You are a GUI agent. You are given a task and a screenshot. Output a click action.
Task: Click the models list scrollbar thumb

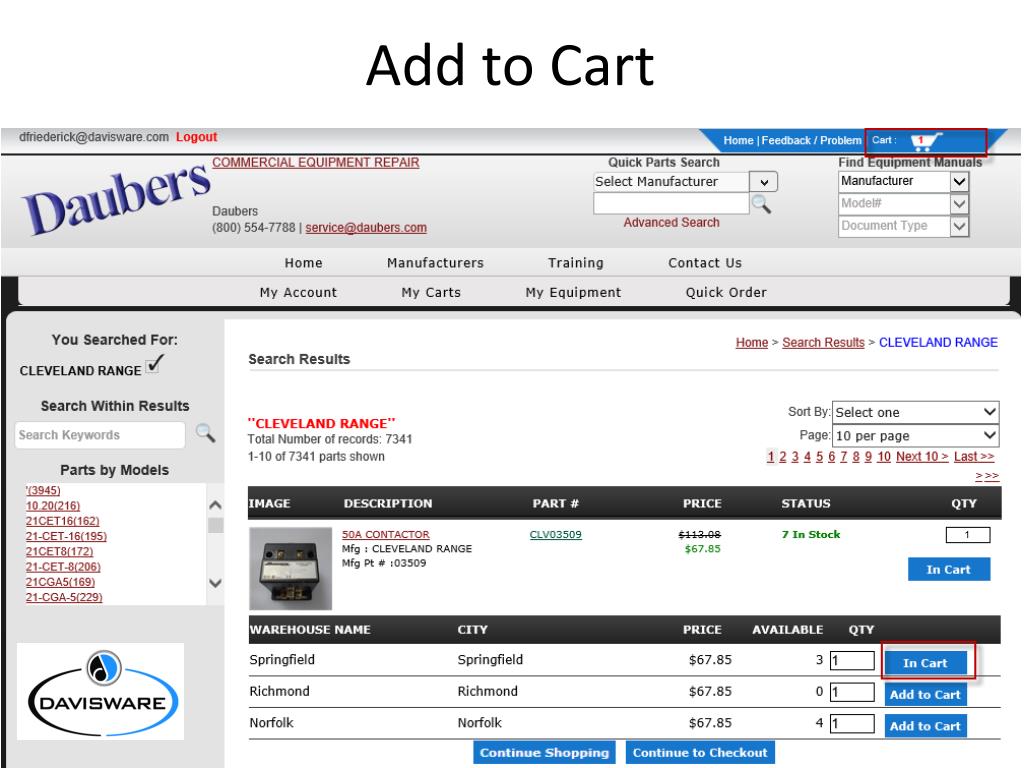(216, 526)
